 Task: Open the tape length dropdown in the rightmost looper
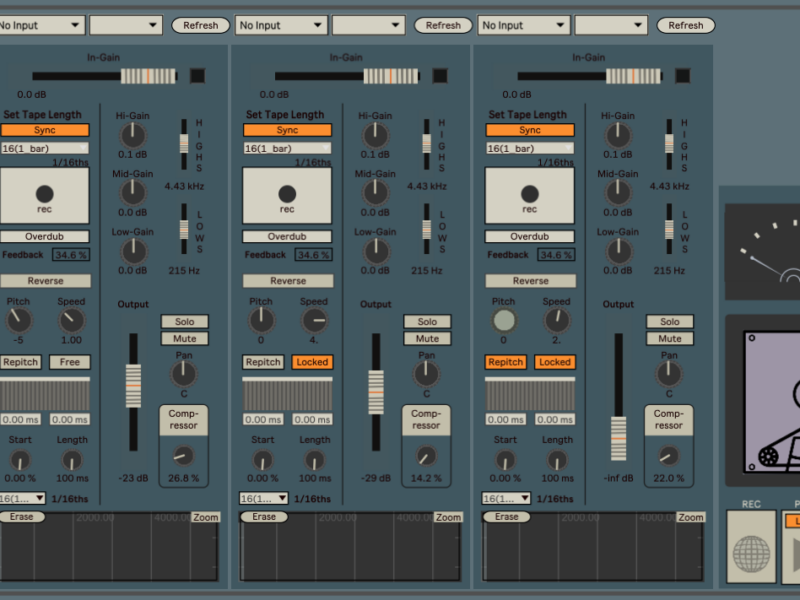pos(530,148)
